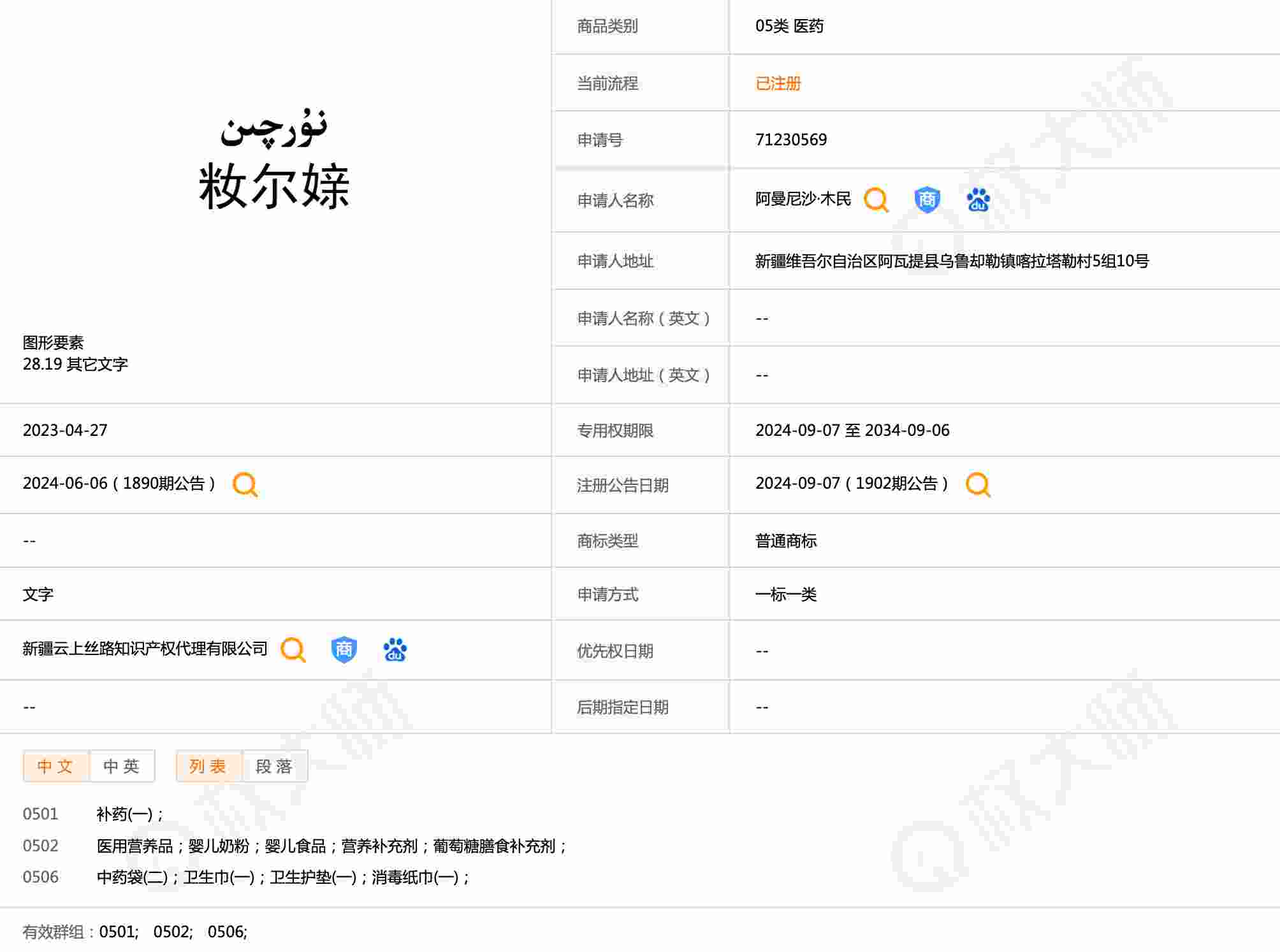
Task: Click blue 商 shield icon beside agency name
Action: point(344,650)
